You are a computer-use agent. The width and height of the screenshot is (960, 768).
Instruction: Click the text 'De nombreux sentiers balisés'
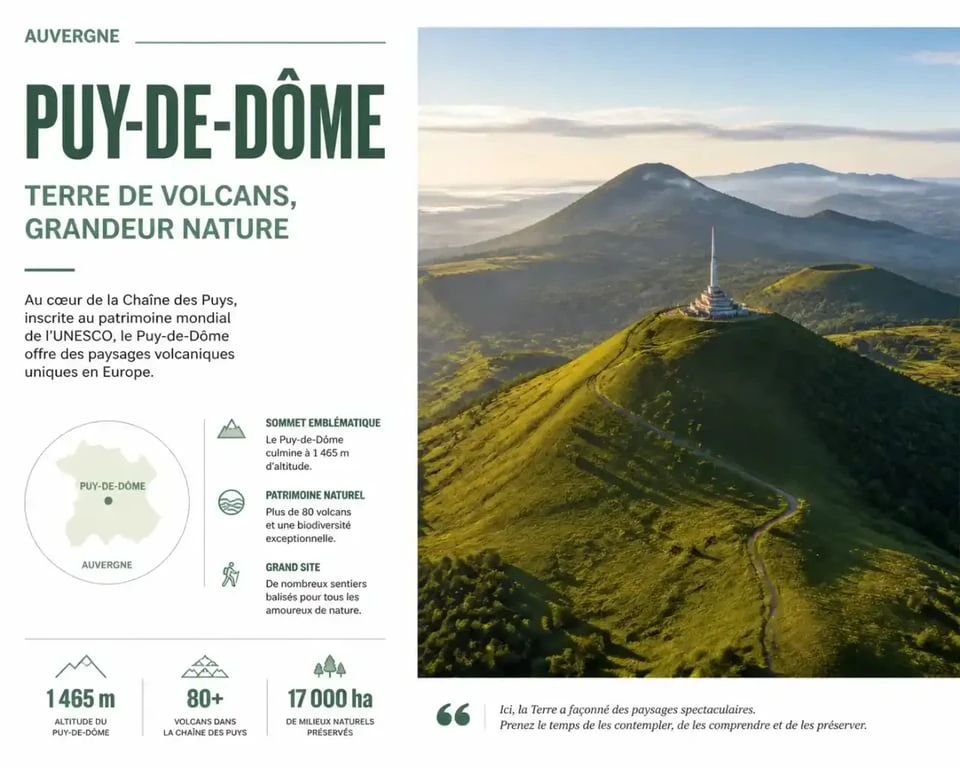tap(316, 590)
